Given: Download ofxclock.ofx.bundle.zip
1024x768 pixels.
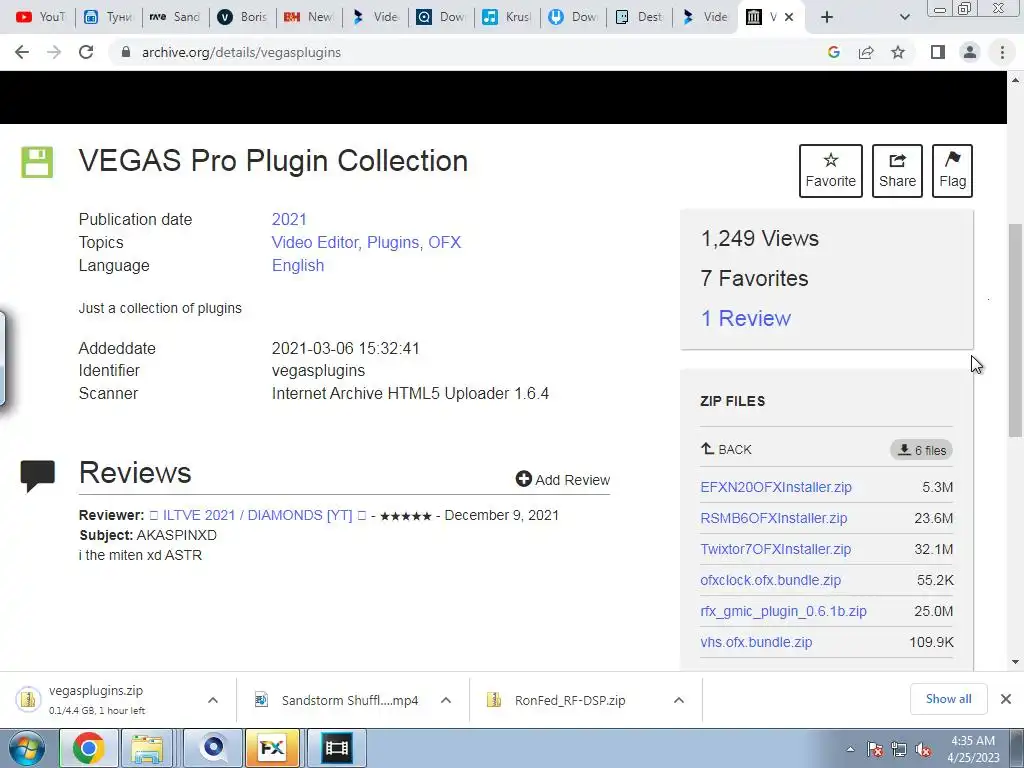Looking at the screenshot, I should 771,580.
